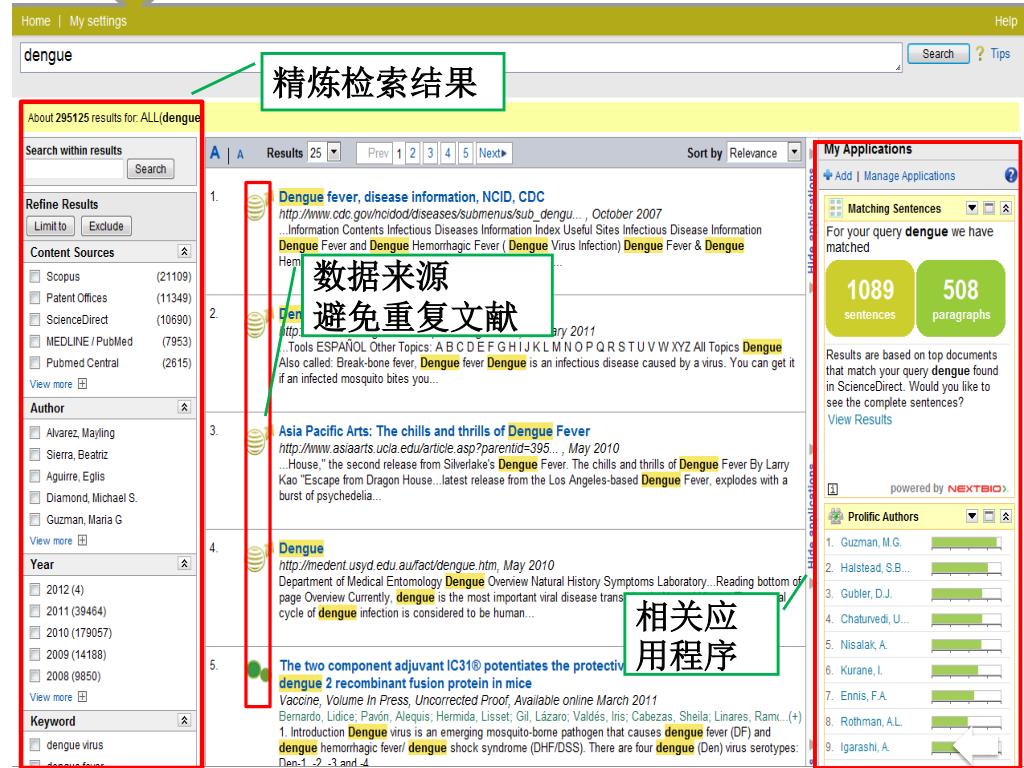The image size is (1024, 768).
Task: Expand View more under Author
Action: click(58, 541)
